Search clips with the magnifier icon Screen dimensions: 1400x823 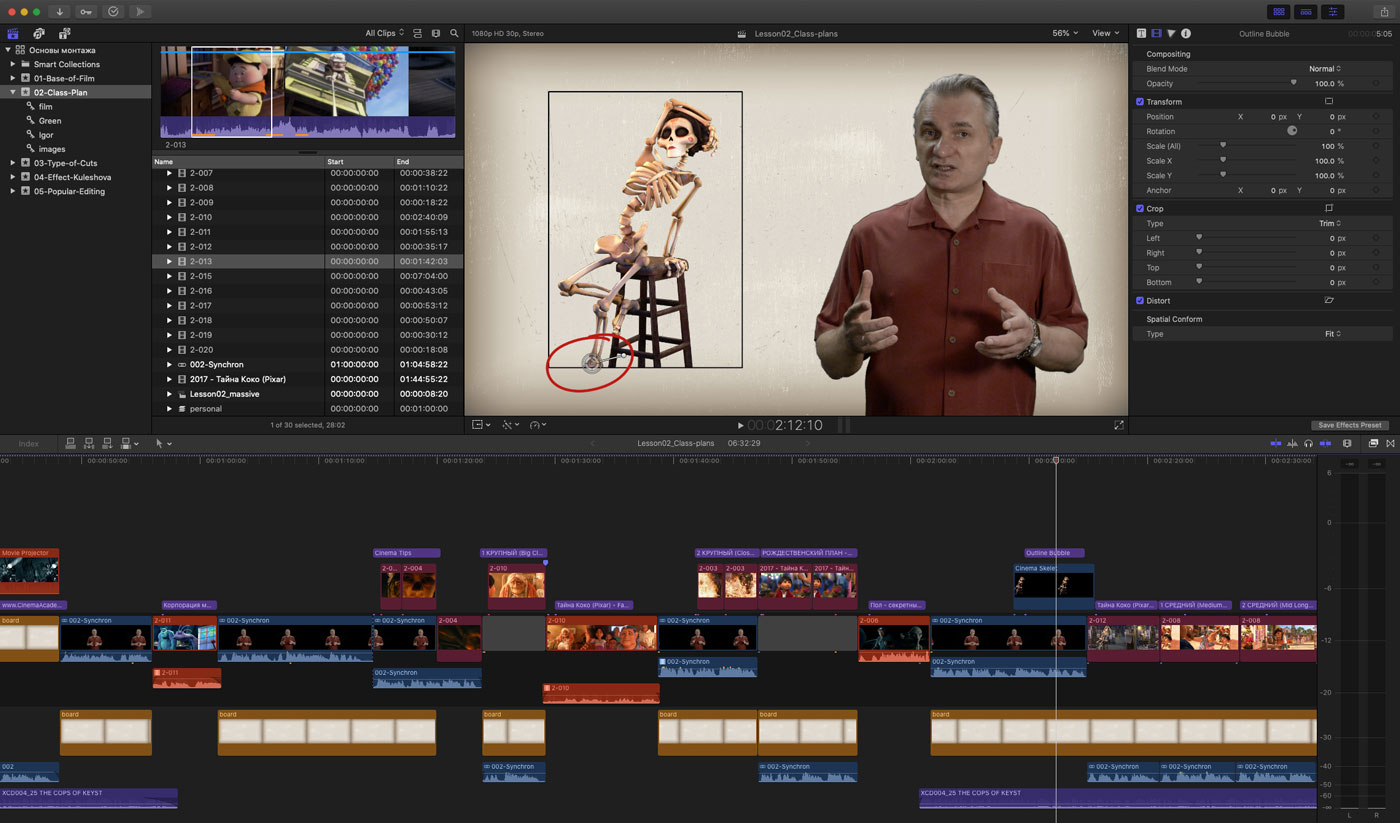coord(454,33)
